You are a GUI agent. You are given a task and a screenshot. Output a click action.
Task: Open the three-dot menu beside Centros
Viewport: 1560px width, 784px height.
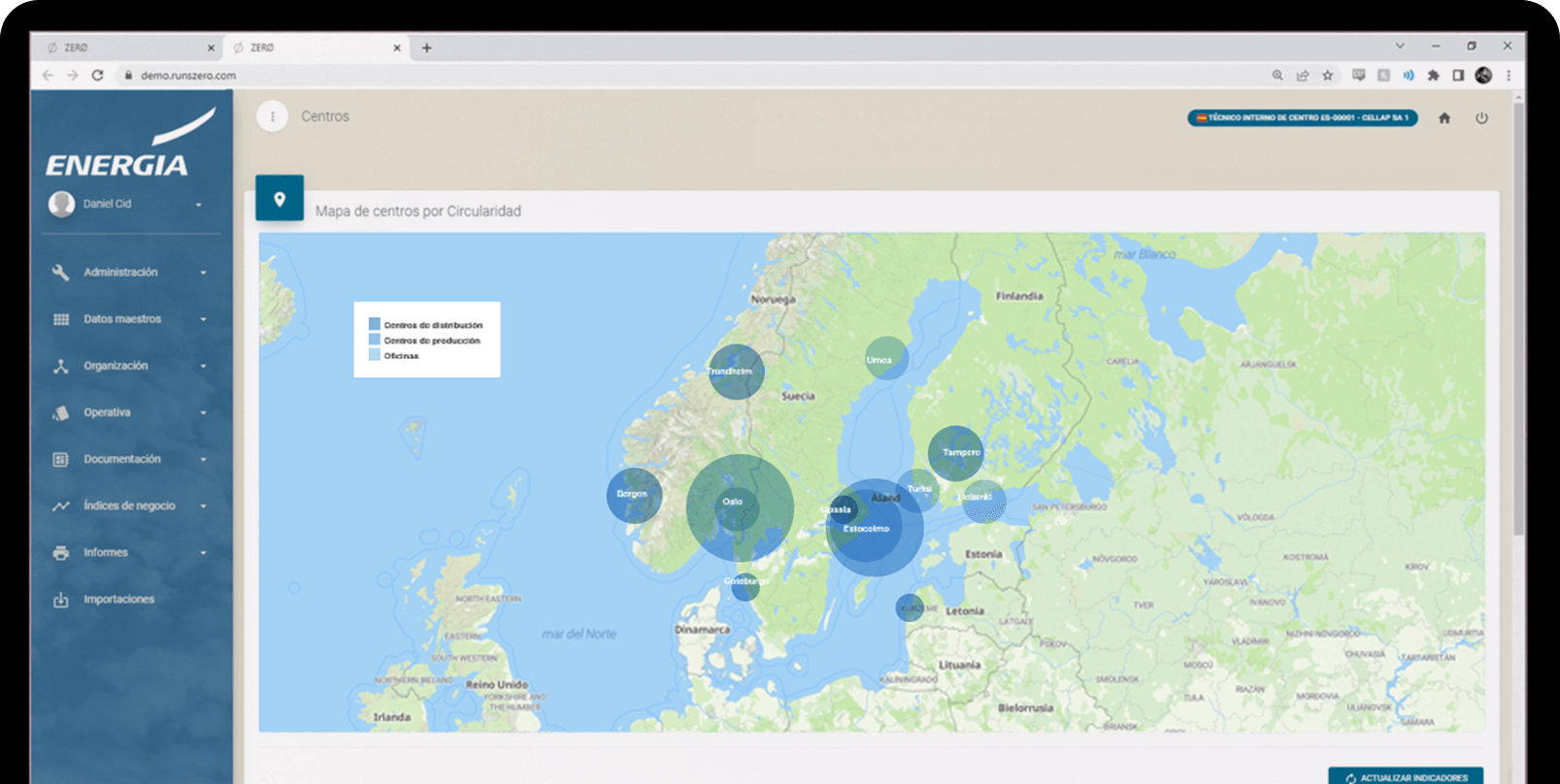click(273, 116)
